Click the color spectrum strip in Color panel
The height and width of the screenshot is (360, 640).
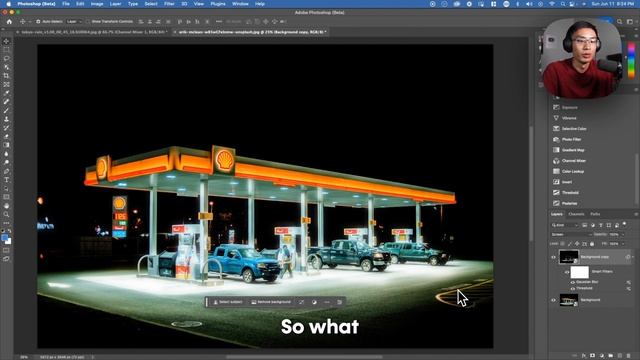click(x=631, y=60)
